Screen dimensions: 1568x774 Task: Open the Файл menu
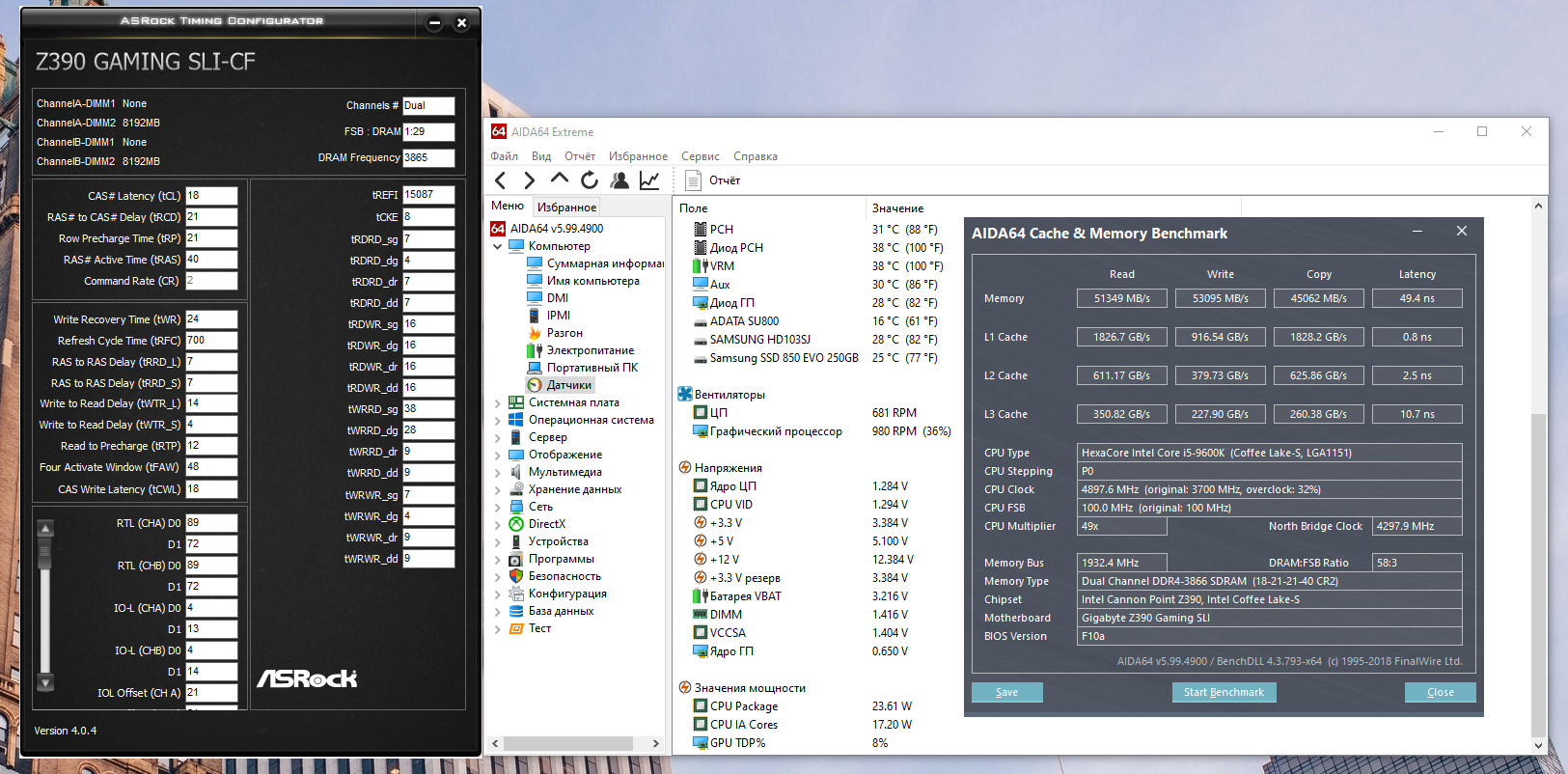504,156
